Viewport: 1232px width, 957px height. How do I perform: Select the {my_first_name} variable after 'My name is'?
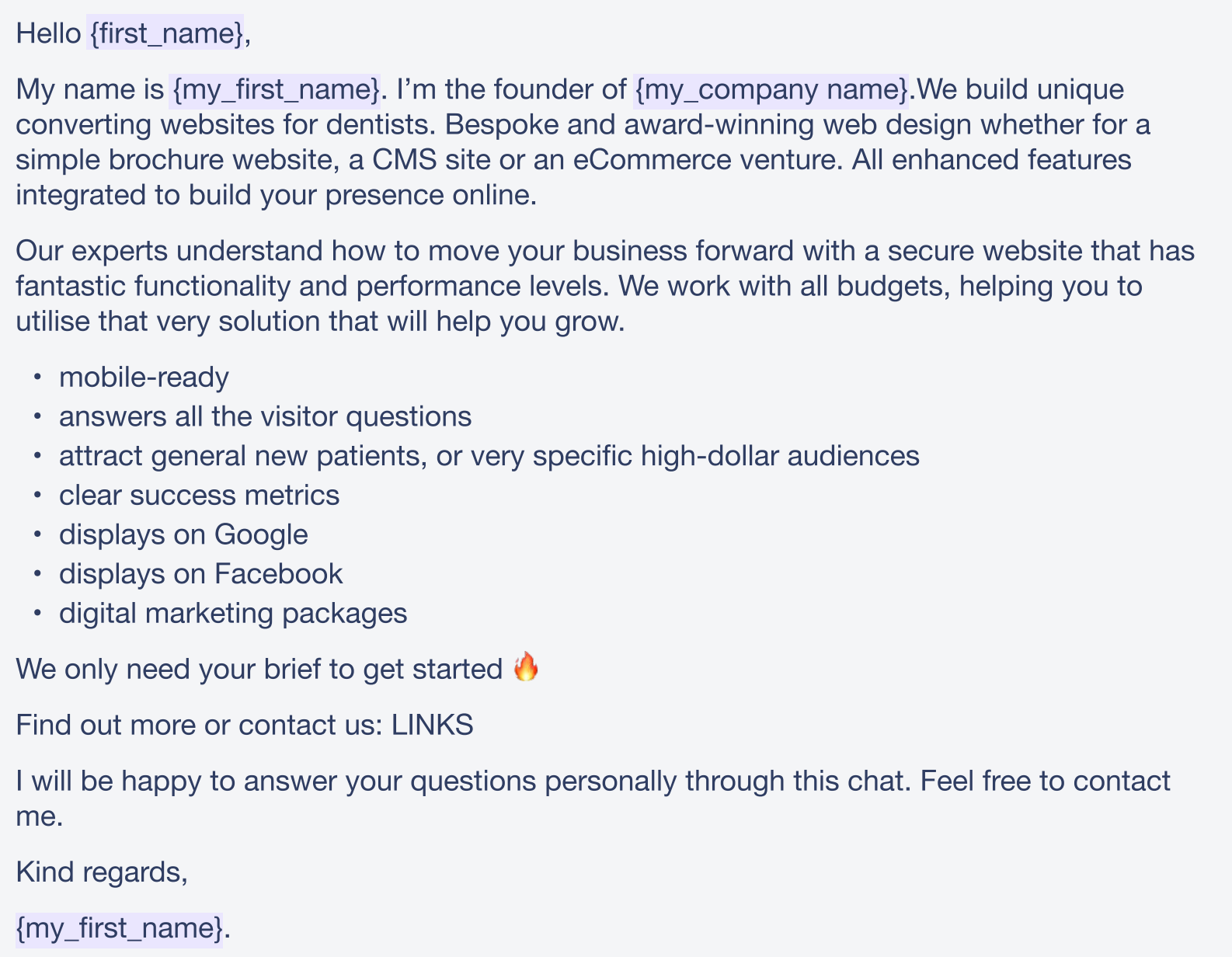(275, 89)
